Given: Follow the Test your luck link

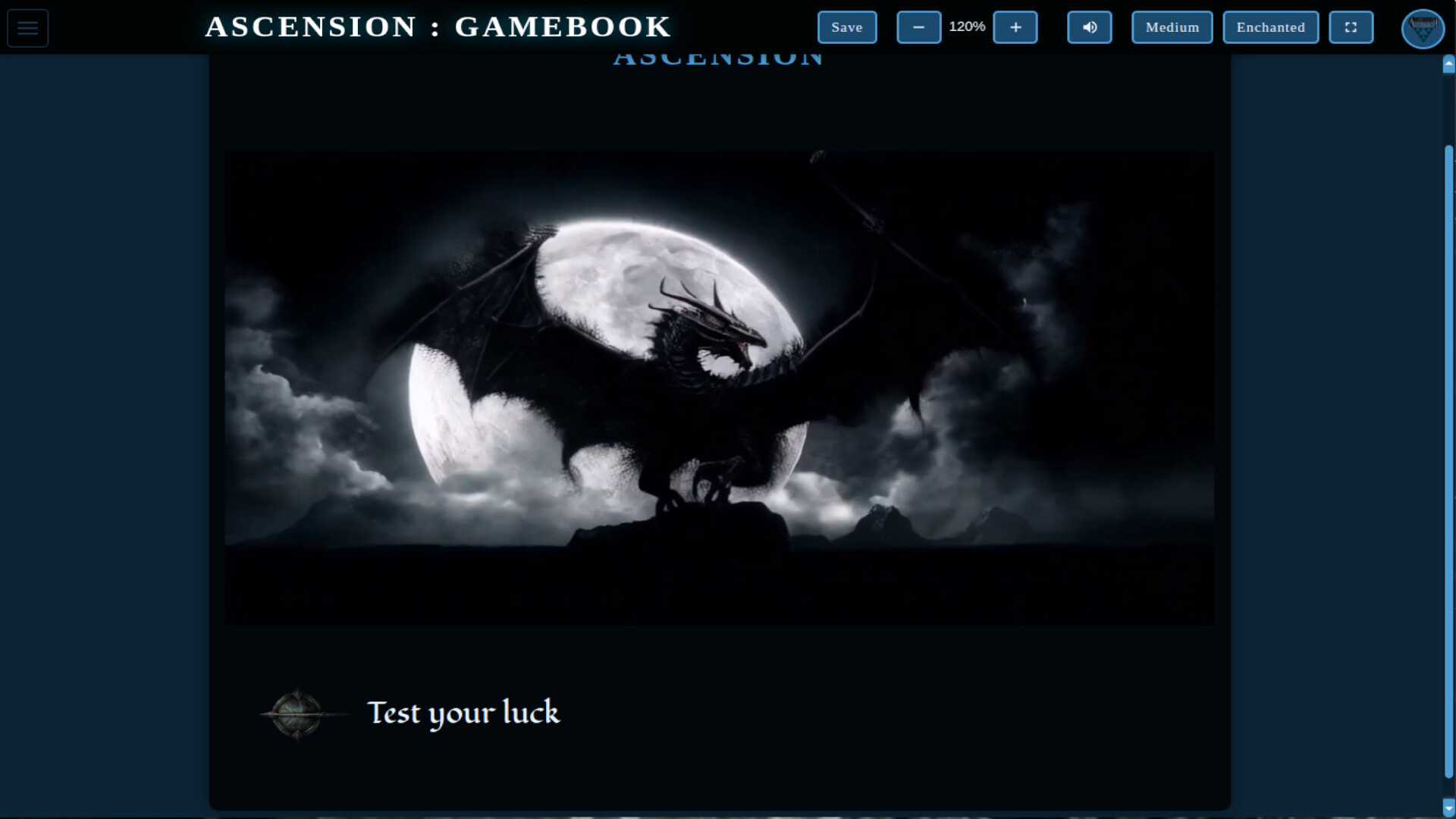Looking at the screenshot, I should (x=463, y=713).
